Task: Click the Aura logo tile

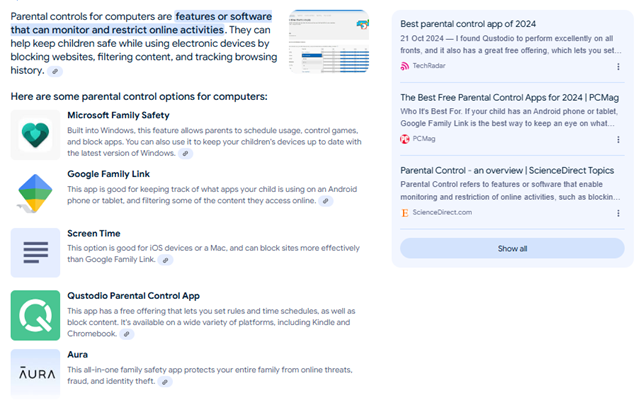Action: pos(35,373)
